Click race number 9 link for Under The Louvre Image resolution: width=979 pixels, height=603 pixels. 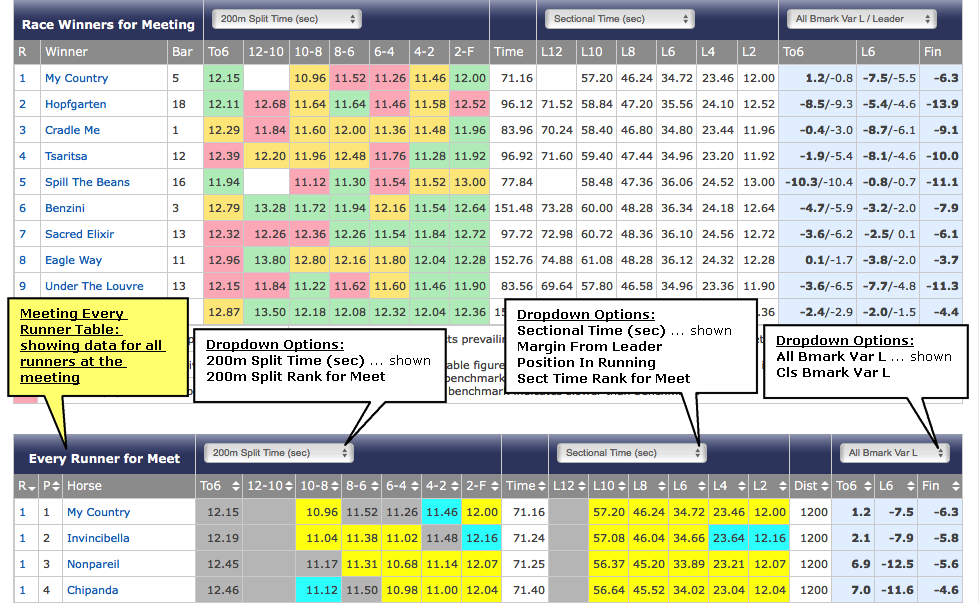22,286
